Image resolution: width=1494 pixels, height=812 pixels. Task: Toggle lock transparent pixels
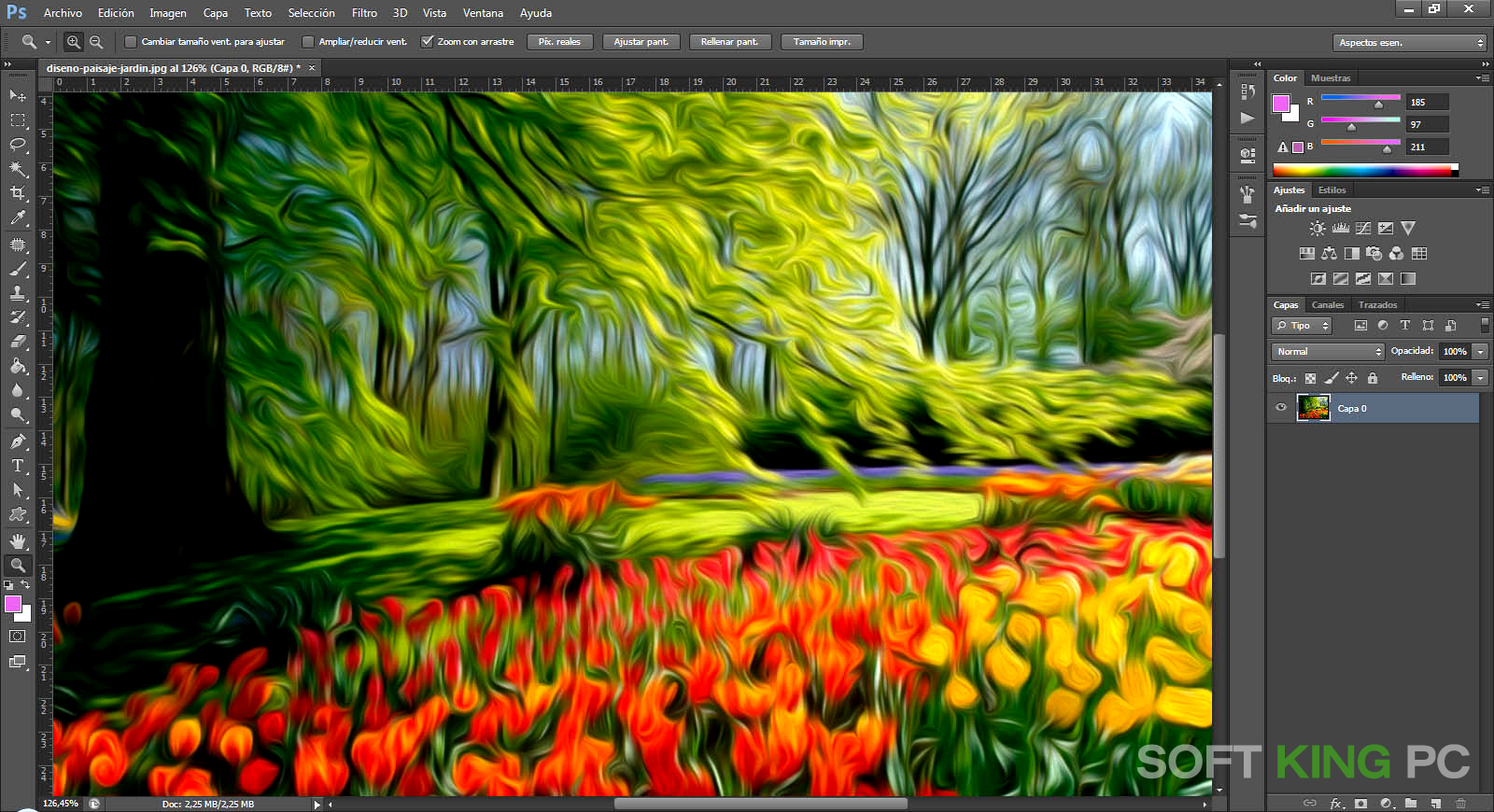(x=1310, y=378)
